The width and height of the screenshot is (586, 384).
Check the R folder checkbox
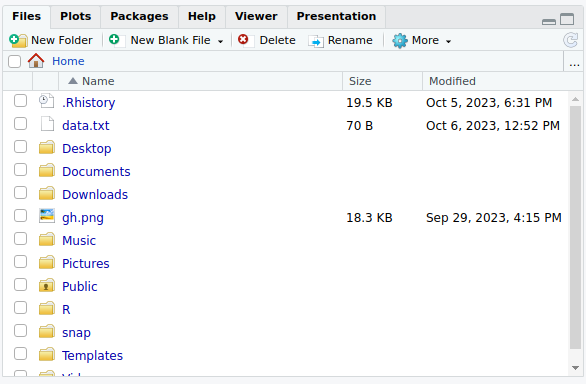[20, 308]
